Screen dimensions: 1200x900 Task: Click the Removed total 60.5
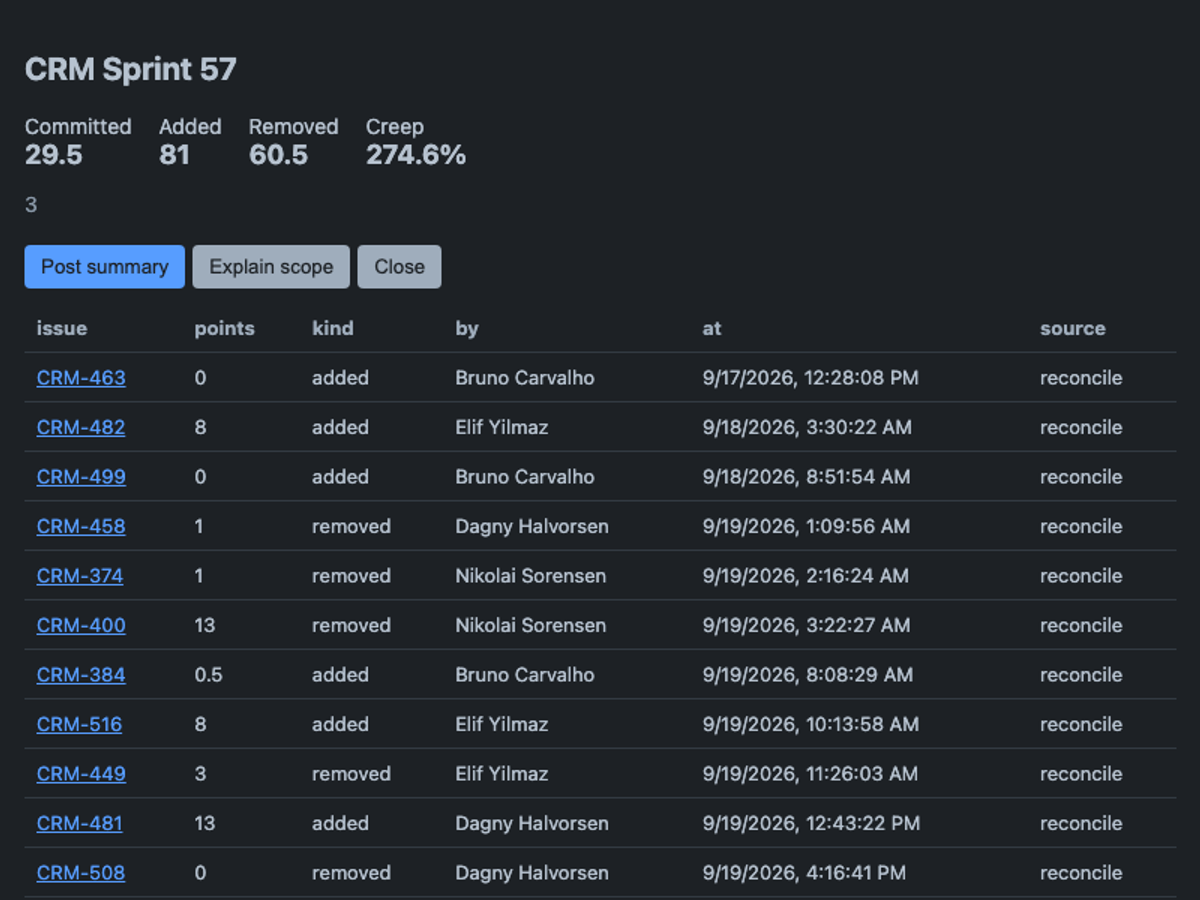[279, 155]
